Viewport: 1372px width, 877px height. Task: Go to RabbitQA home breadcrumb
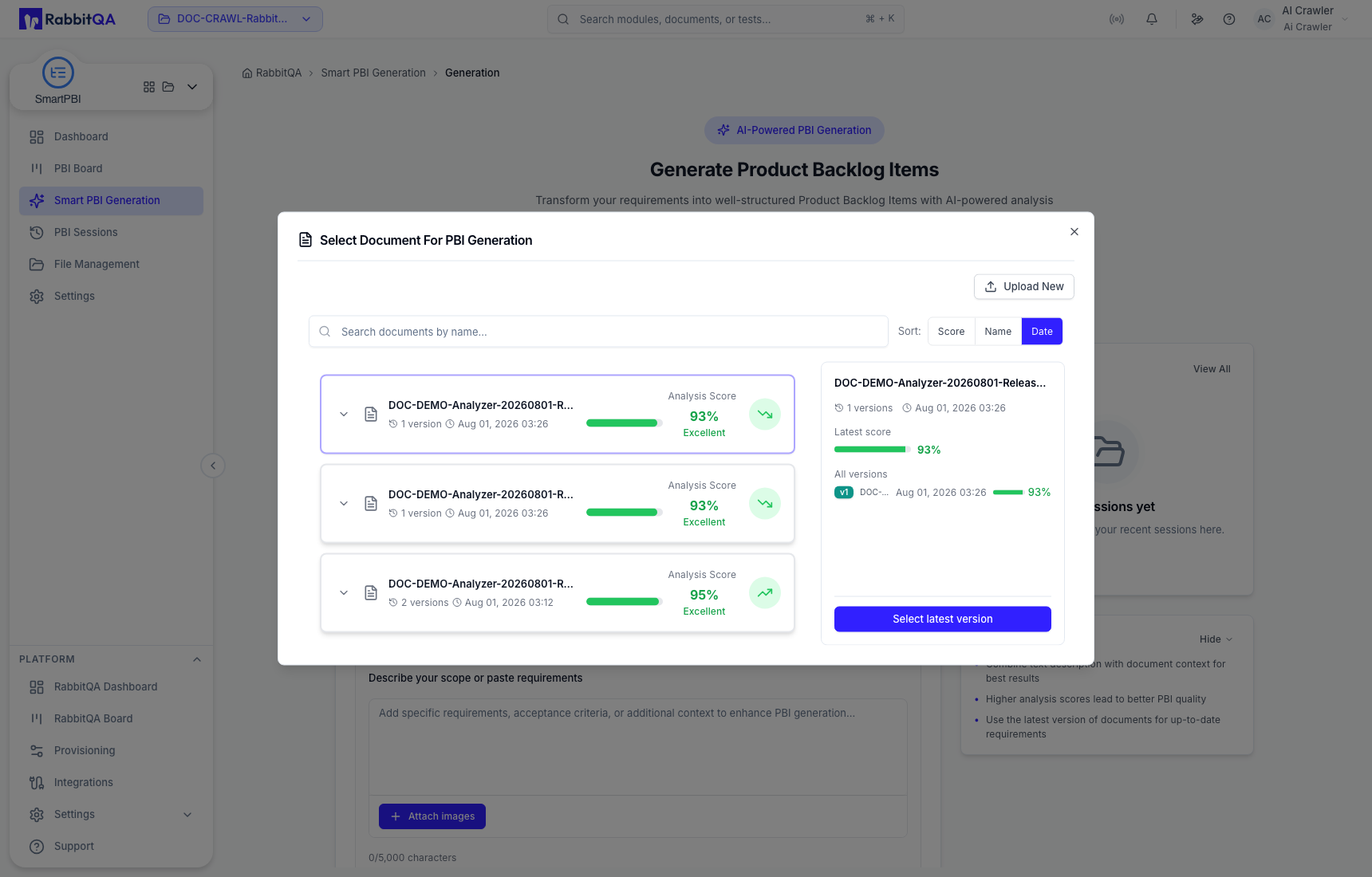pyautogui.click(x=272, y=73)
